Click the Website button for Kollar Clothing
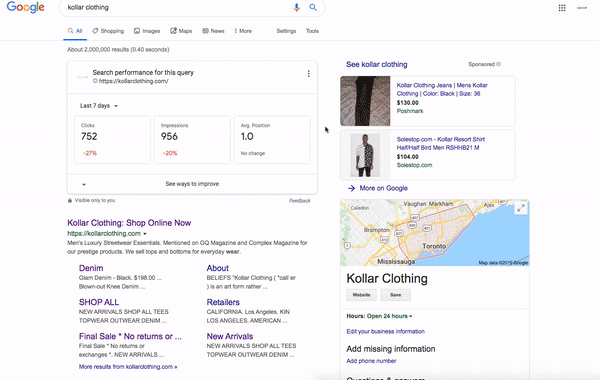This screenshot has height=380, width=600. [x=361, y=295]
